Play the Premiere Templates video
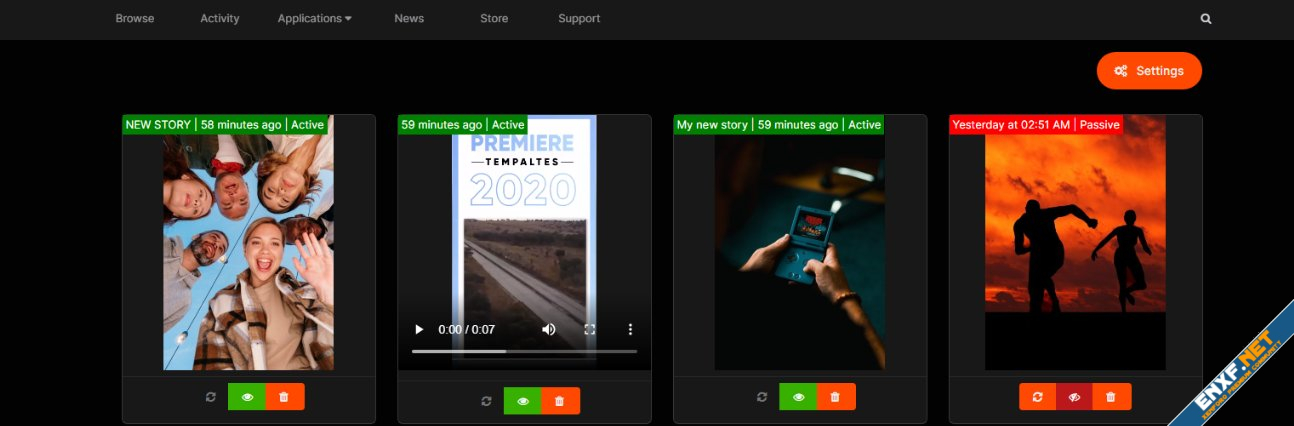 point(419,329)
